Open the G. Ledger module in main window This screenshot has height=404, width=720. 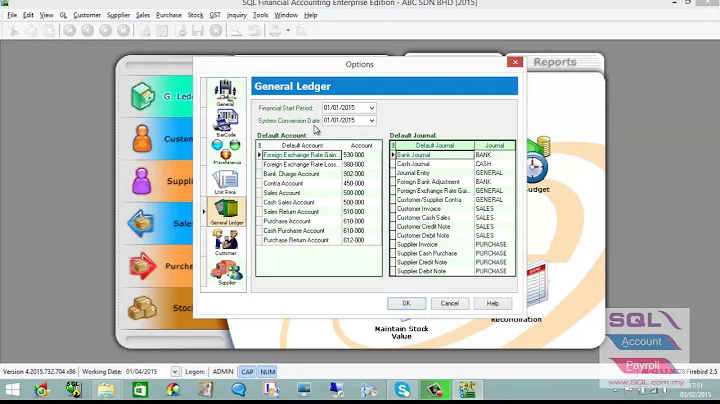coord(156,96)
